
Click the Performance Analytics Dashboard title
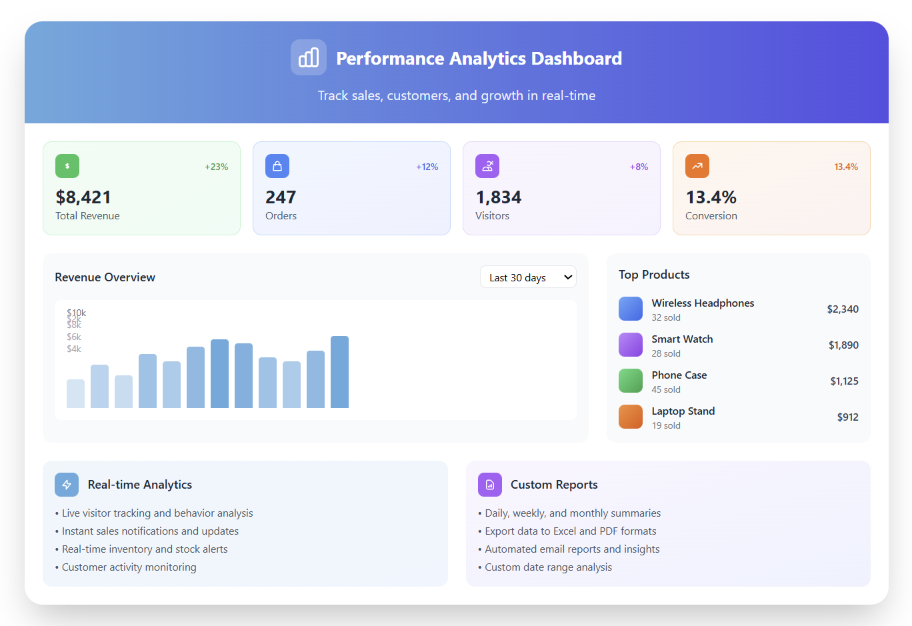pos(479,58)
